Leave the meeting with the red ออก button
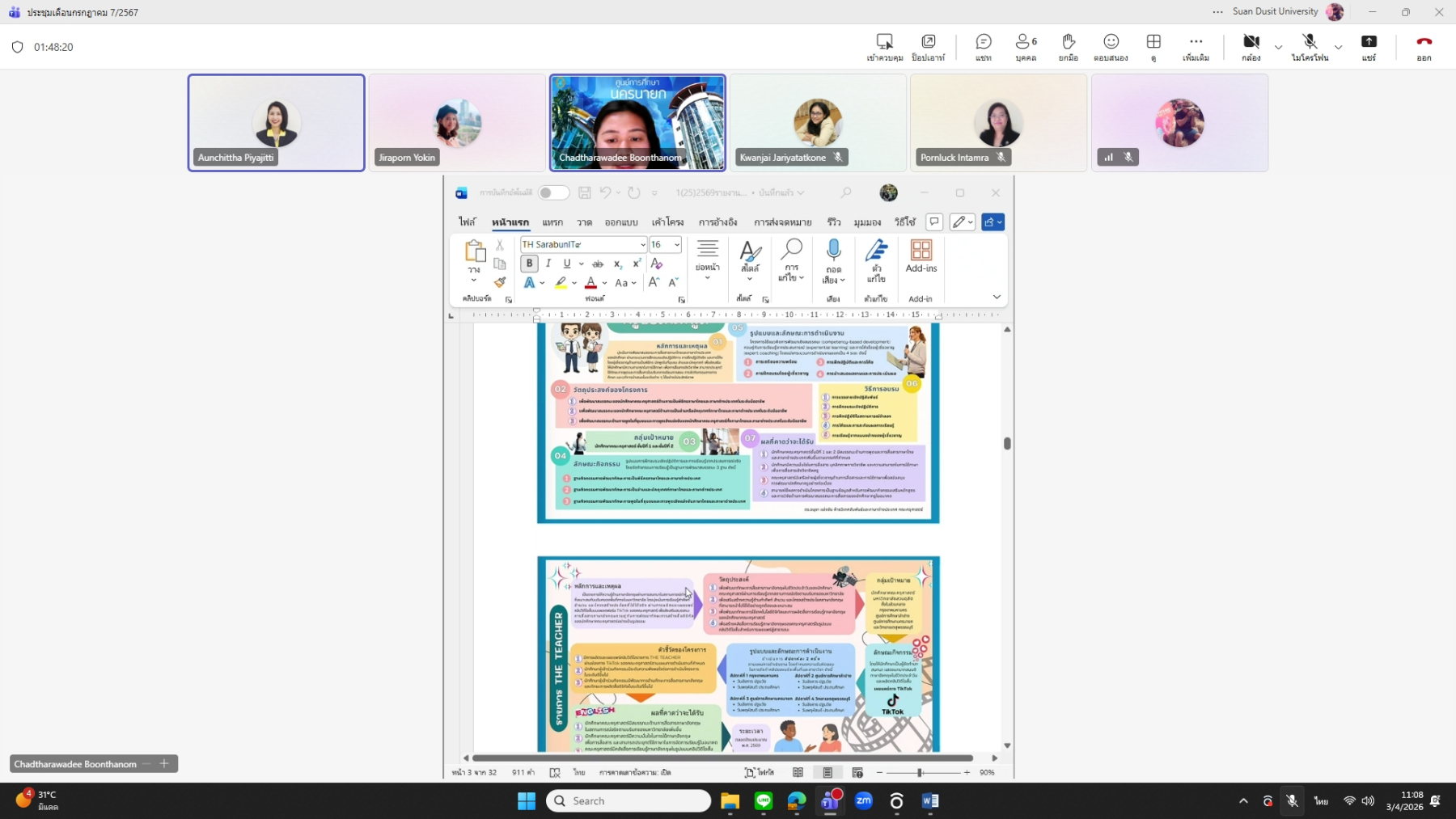Screen dimensions: 1456x819 click(1424, 47)
